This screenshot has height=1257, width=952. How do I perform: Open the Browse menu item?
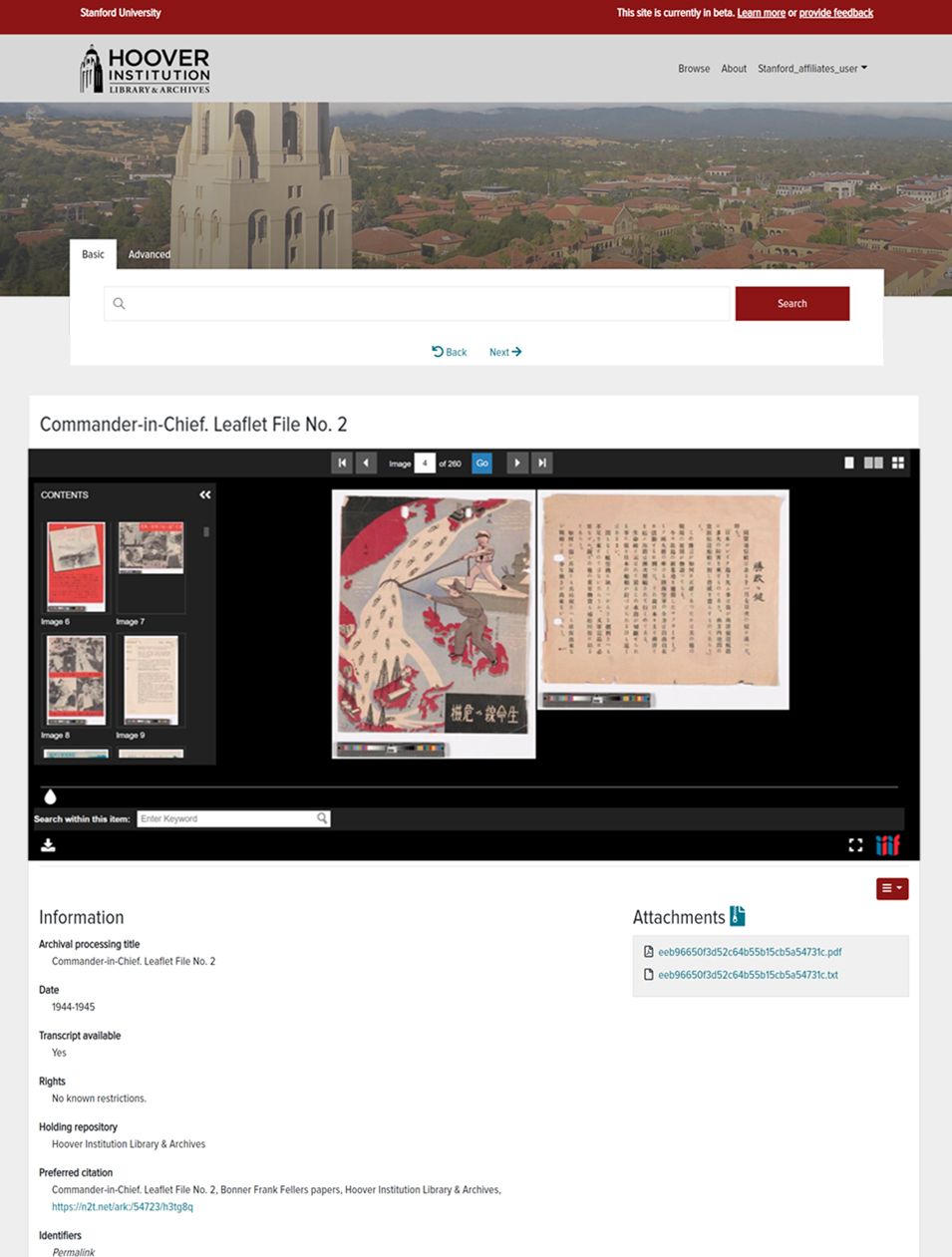click(694, 69)
